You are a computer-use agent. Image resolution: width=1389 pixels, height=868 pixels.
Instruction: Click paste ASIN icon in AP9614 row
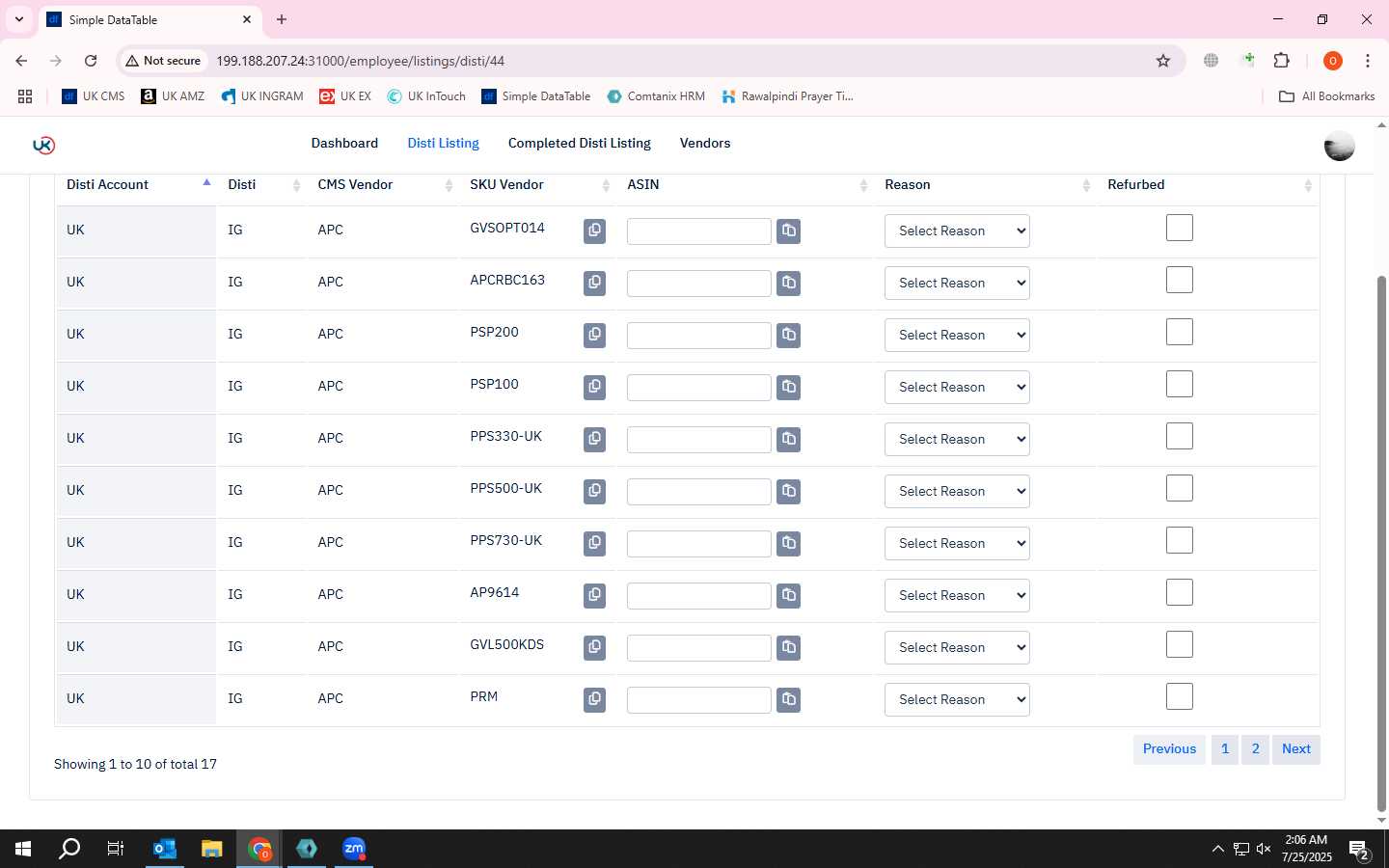tap(789, 595)
